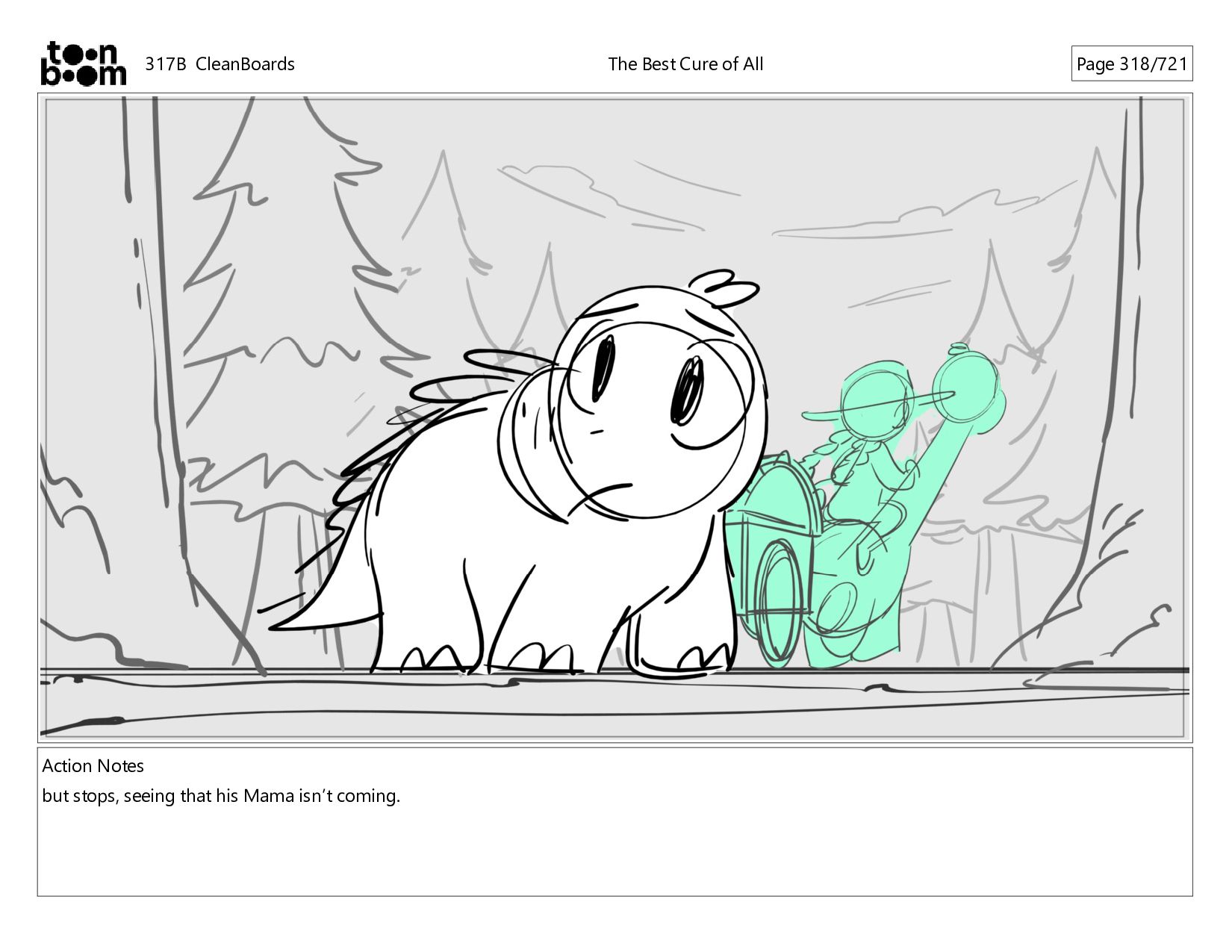
Task: Click the 'Page 318/721' page number box
Action: 1131,64
